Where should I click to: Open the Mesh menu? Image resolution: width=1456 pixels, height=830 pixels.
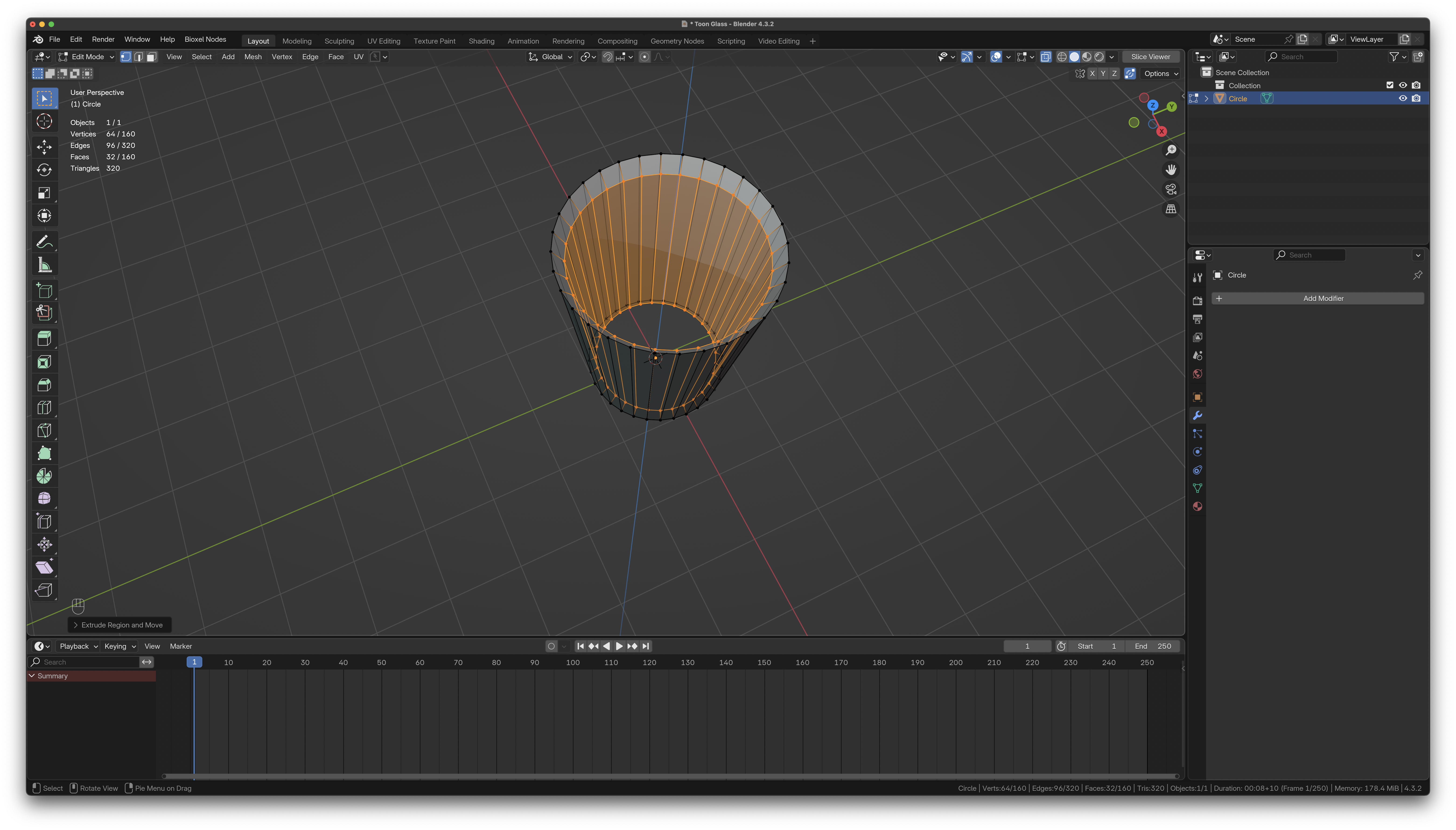click(x=253, y=56)
